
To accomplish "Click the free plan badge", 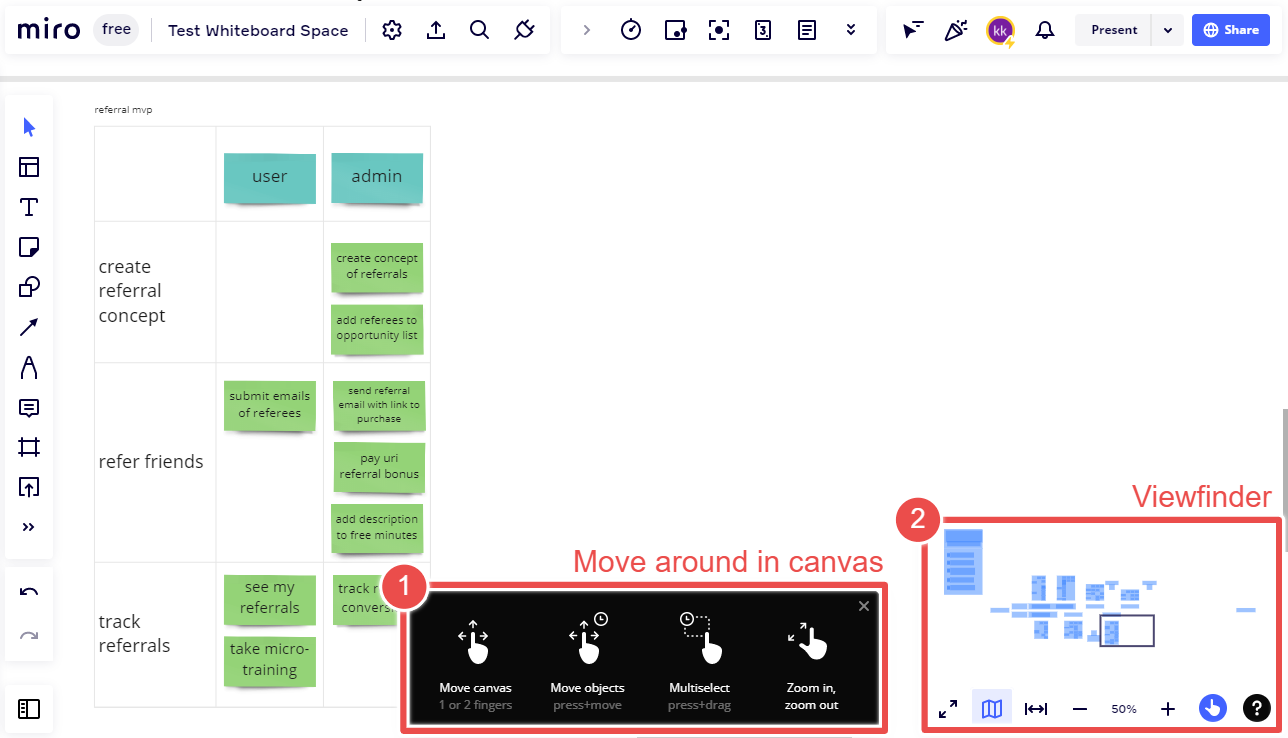I will click(117, 30).
